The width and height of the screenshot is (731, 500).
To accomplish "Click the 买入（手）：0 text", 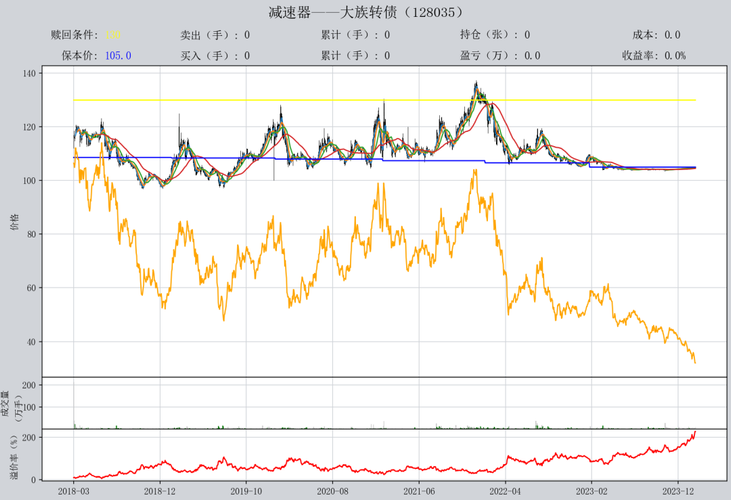I will [x=215, y=55].
